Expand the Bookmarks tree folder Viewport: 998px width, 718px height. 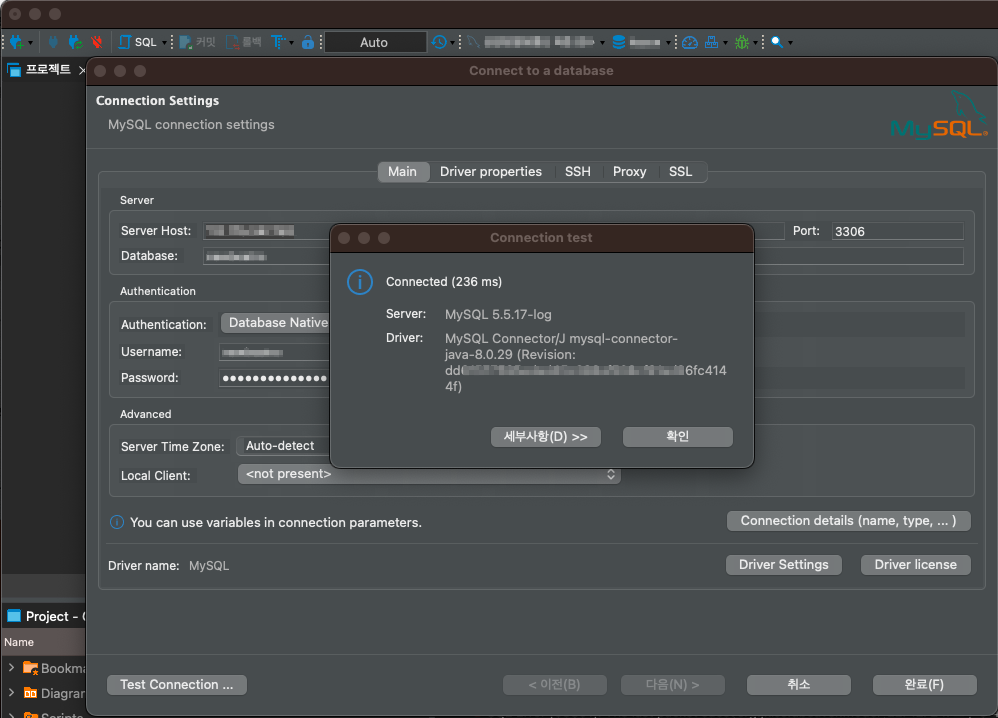pos(11,668)
